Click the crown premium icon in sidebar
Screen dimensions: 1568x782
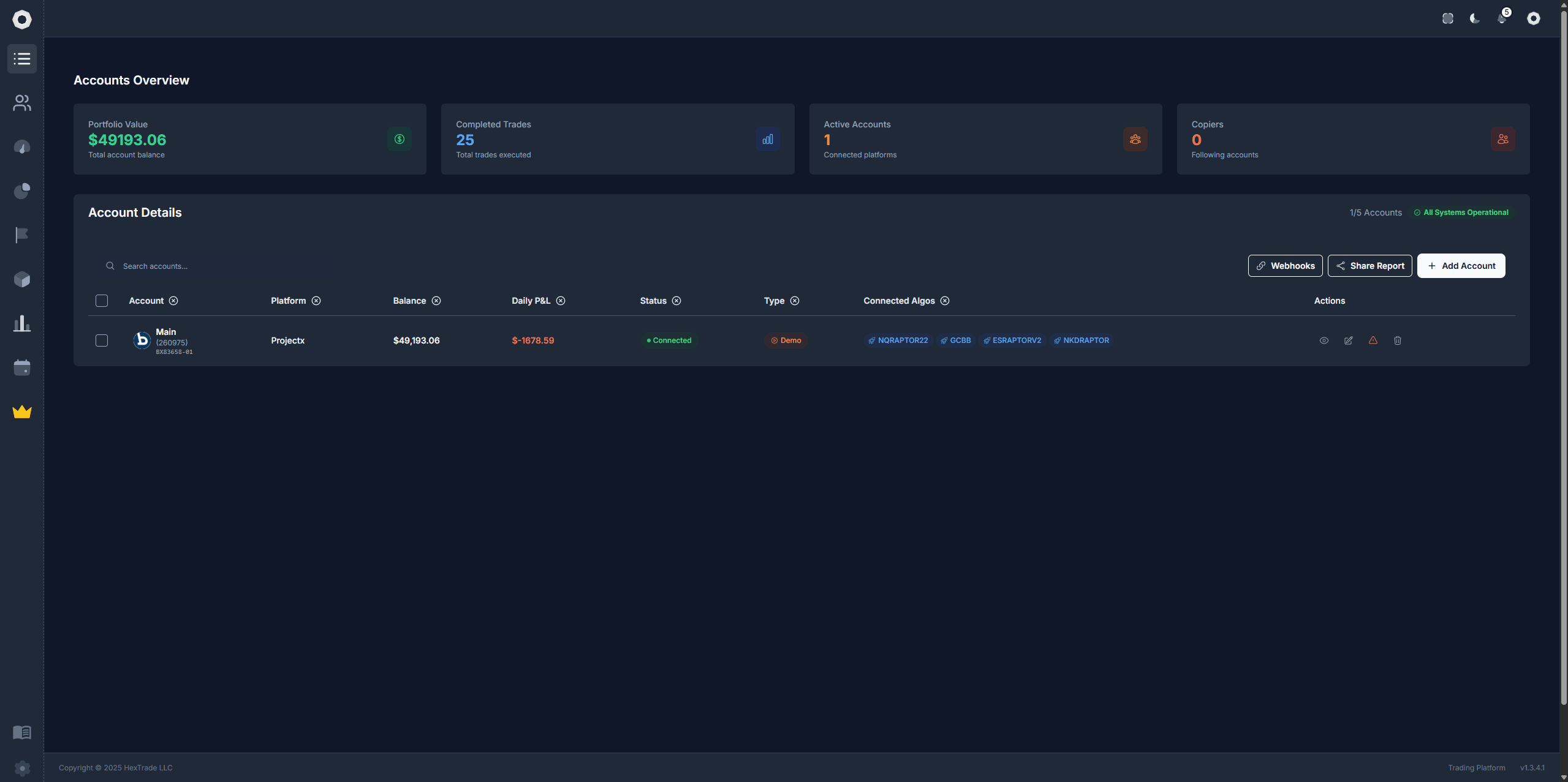point(22,412)
